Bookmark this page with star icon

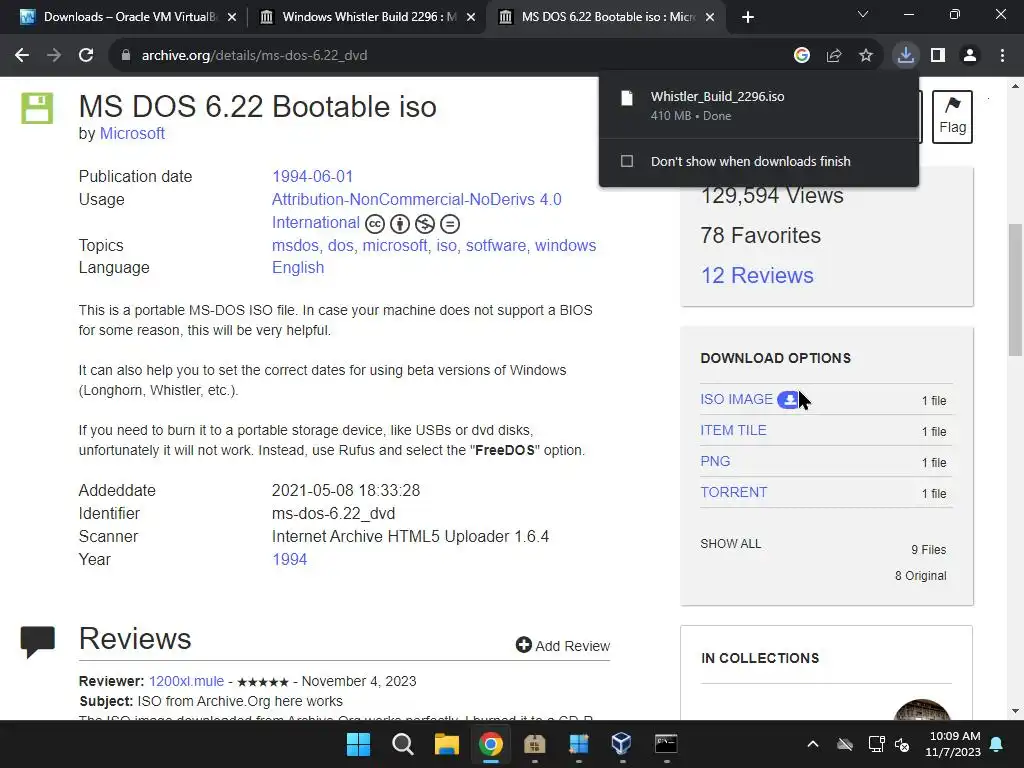pos(866,56)
